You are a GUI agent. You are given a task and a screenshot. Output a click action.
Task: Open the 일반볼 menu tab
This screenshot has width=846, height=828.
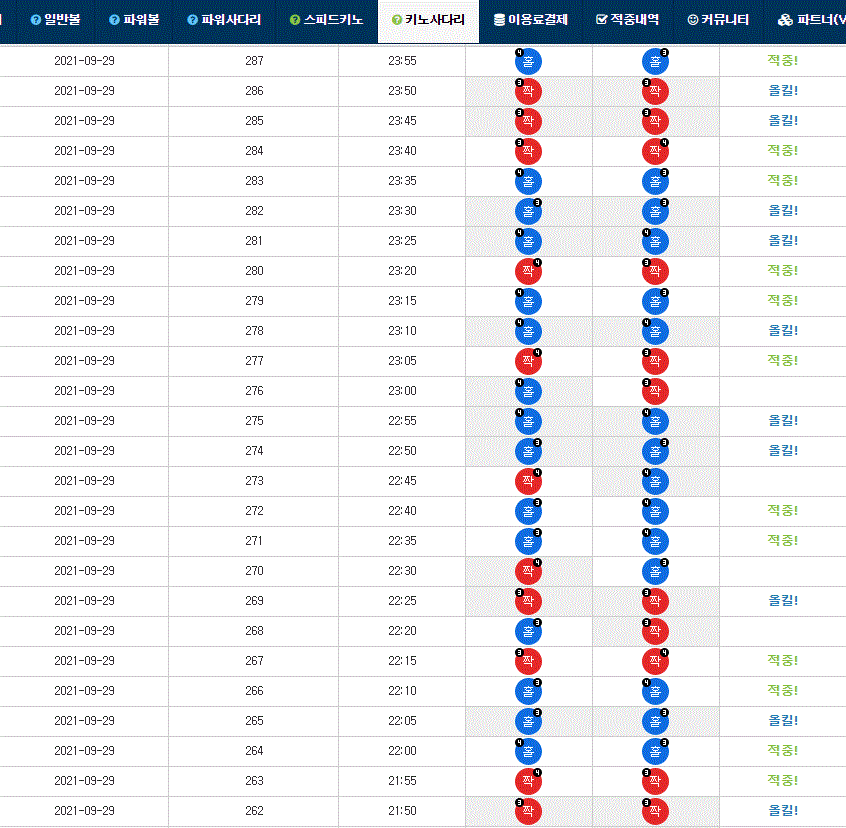click(x=56, y=20)
